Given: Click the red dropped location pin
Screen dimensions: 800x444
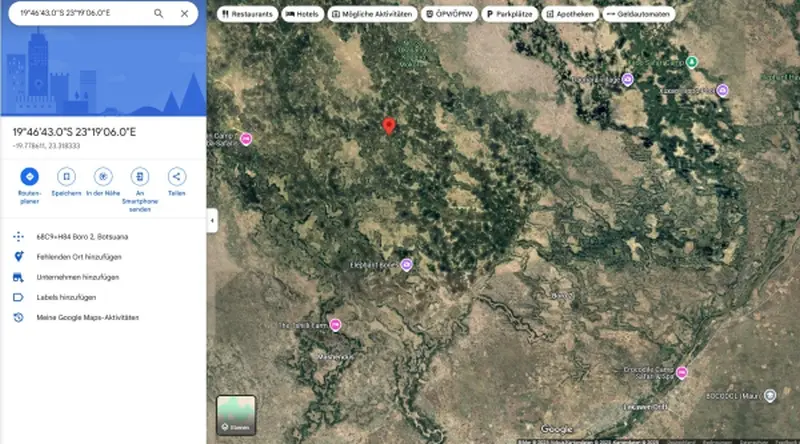Looking at the screenshot, I should [389, 126].
